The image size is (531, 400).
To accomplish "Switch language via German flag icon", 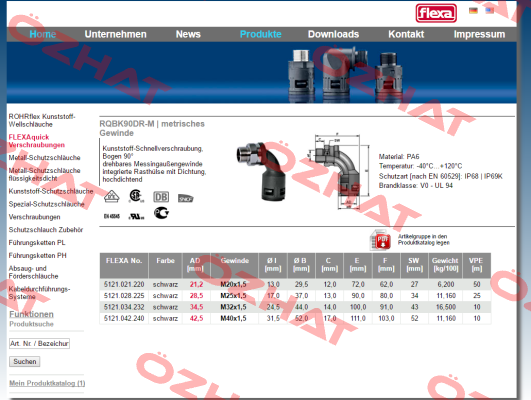I will [x=473, y=10].
